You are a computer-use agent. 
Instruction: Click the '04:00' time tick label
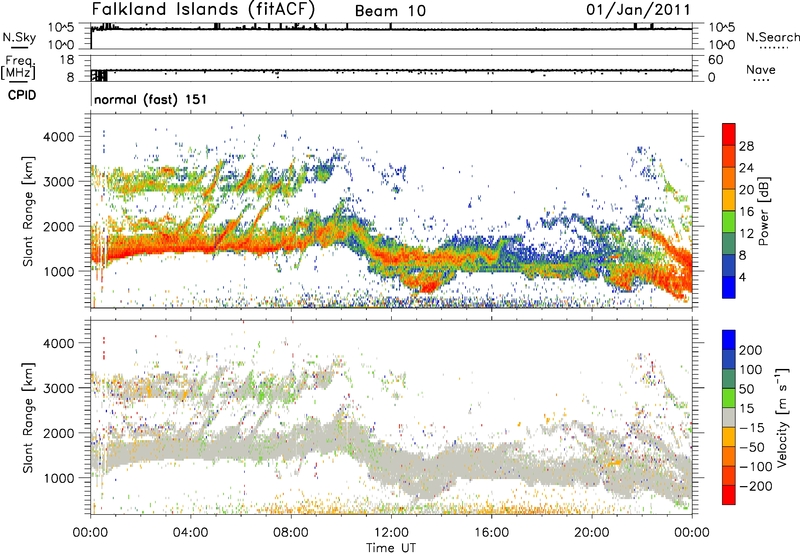191,533
